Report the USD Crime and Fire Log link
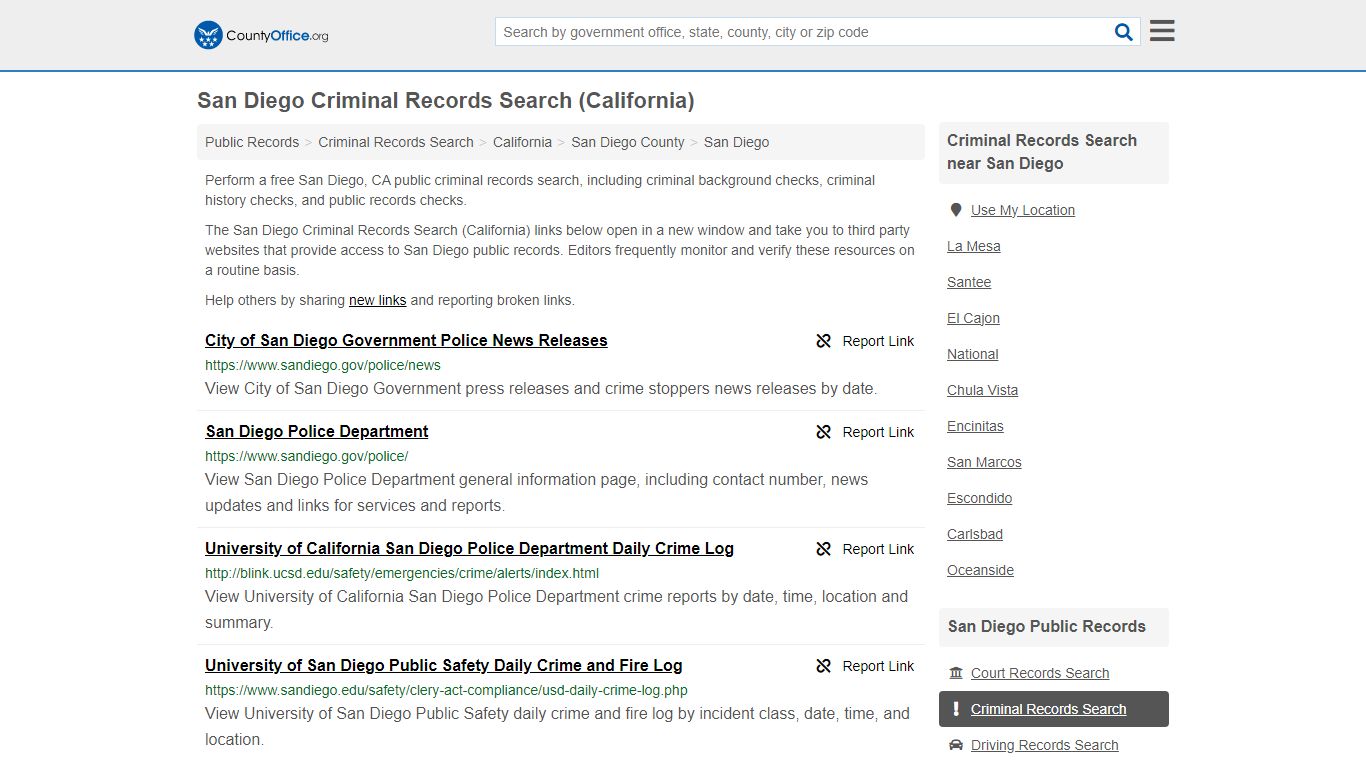Image resolution: width=1366 pixels, height=768 pixels. [878, 666]
